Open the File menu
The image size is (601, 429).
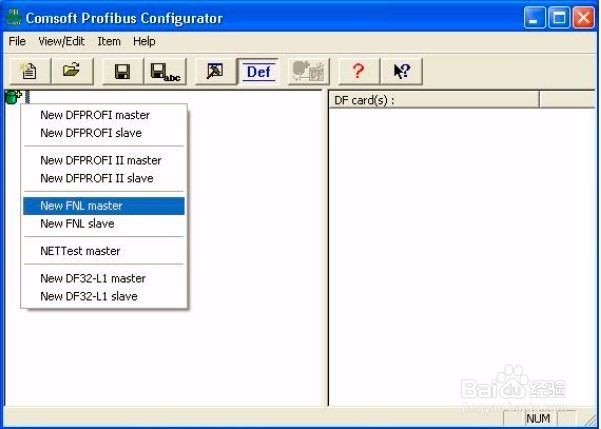coord(17,41)
